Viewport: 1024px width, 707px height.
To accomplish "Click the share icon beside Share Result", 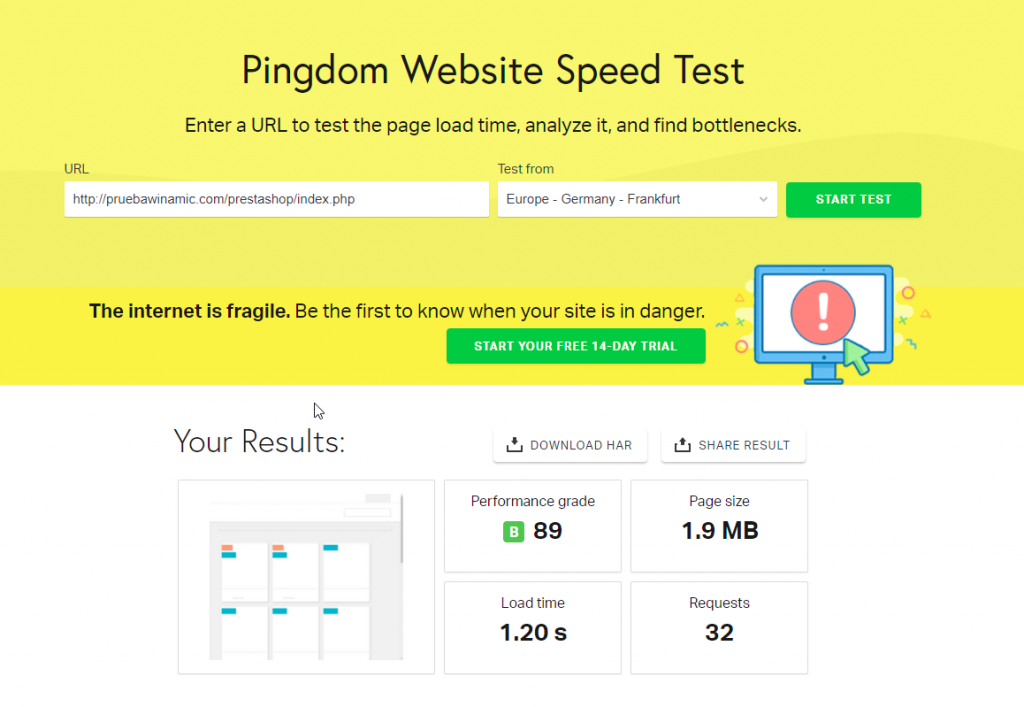I will tap(683, 445).
